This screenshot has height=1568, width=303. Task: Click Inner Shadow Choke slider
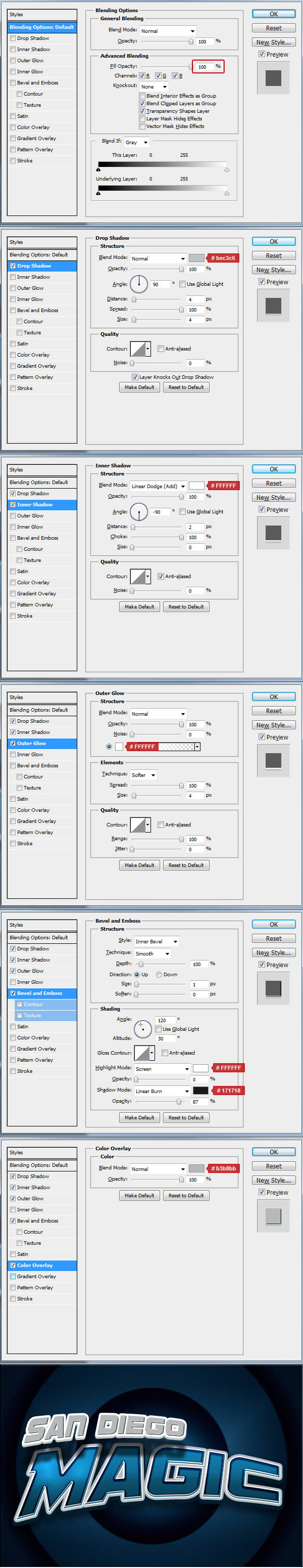[157, 537]
